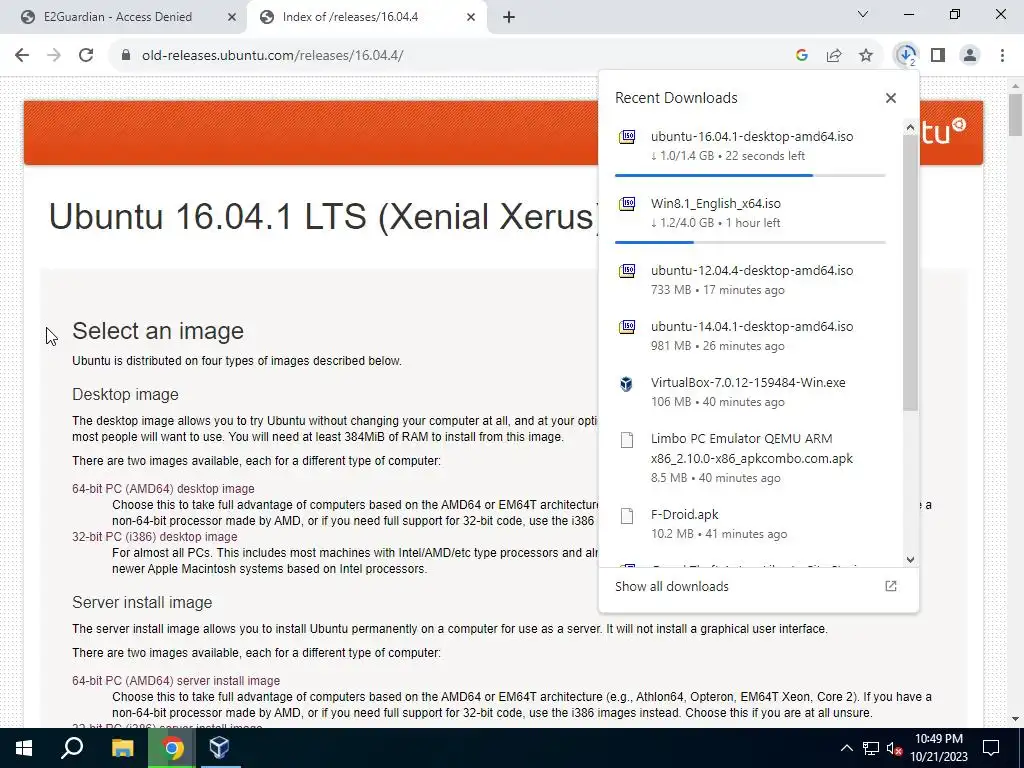Viewport: 1024px width, 768px height.
Task: Open the side panel icon
Action: click(x=938, y=56)
